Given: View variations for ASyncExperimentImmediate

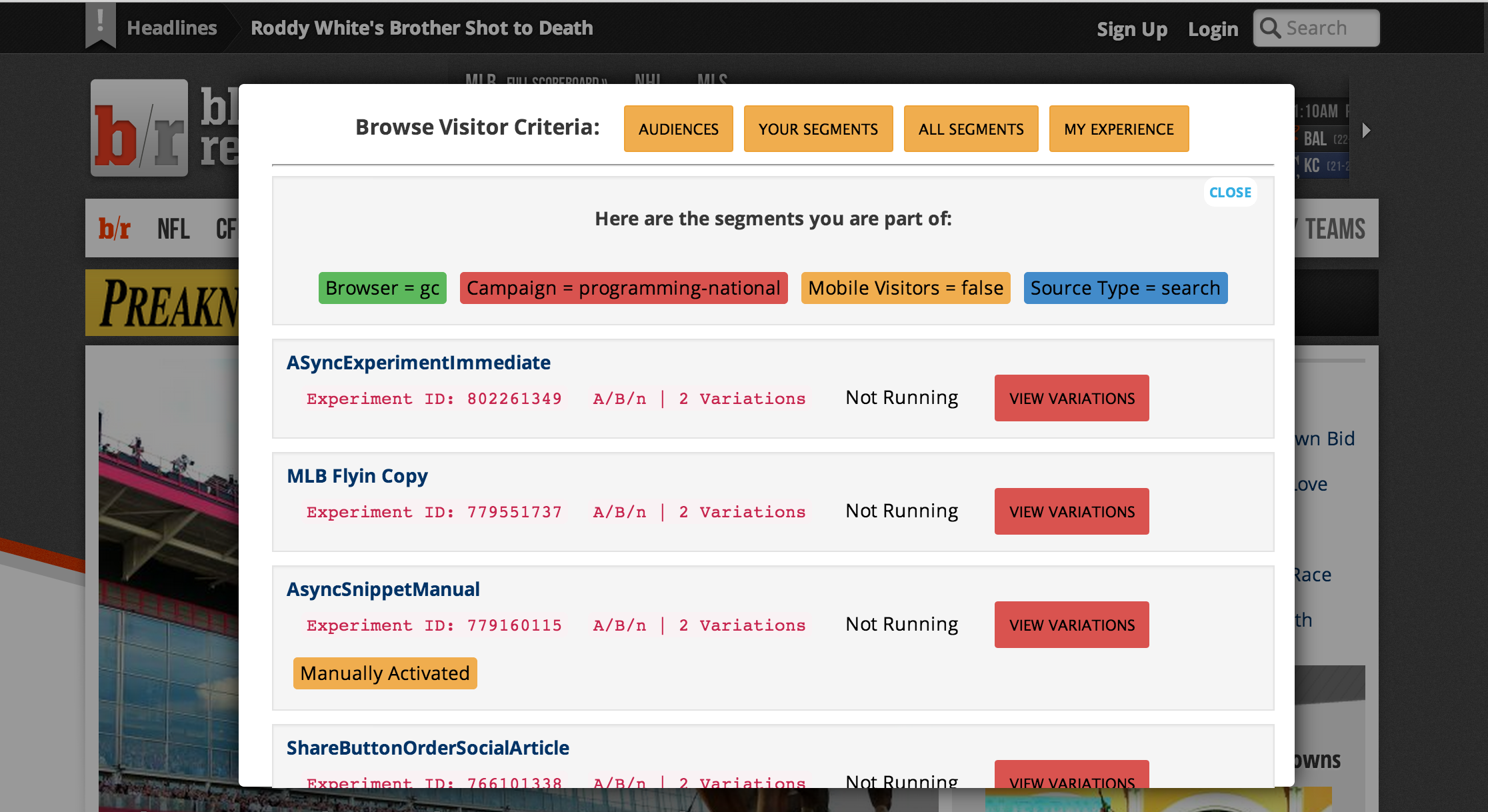Looking at the screenshot, I should [1071, 398].
